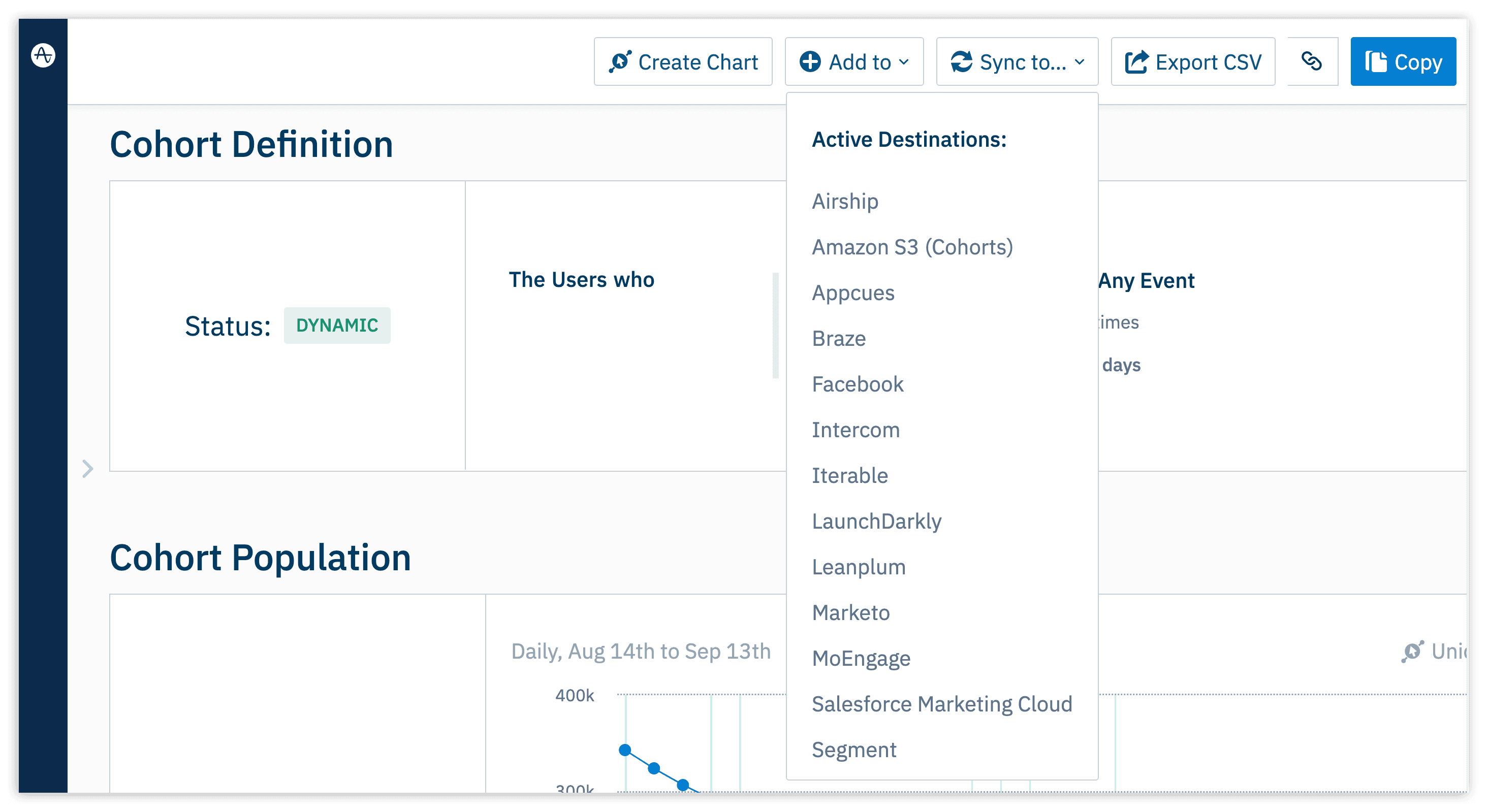Open the Sync to dropdown chevron
The image size is (1488, 812).
point(1079,62)
